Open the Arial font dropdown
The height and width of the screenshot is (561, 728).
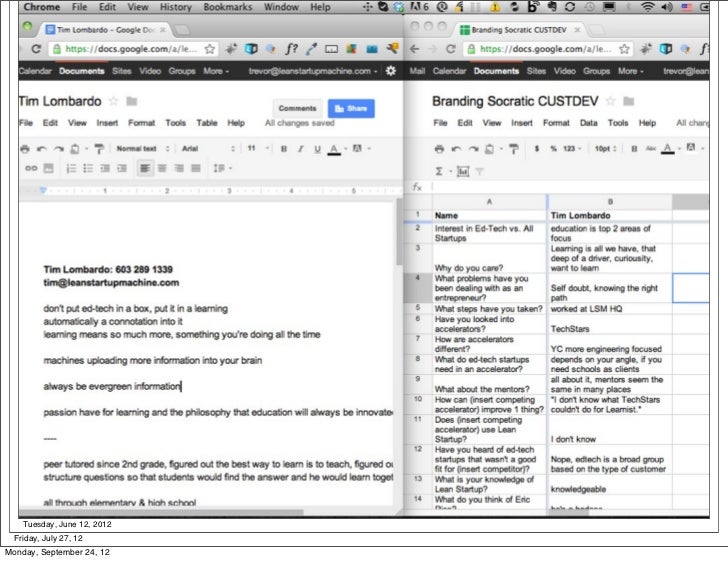[208, 149]
